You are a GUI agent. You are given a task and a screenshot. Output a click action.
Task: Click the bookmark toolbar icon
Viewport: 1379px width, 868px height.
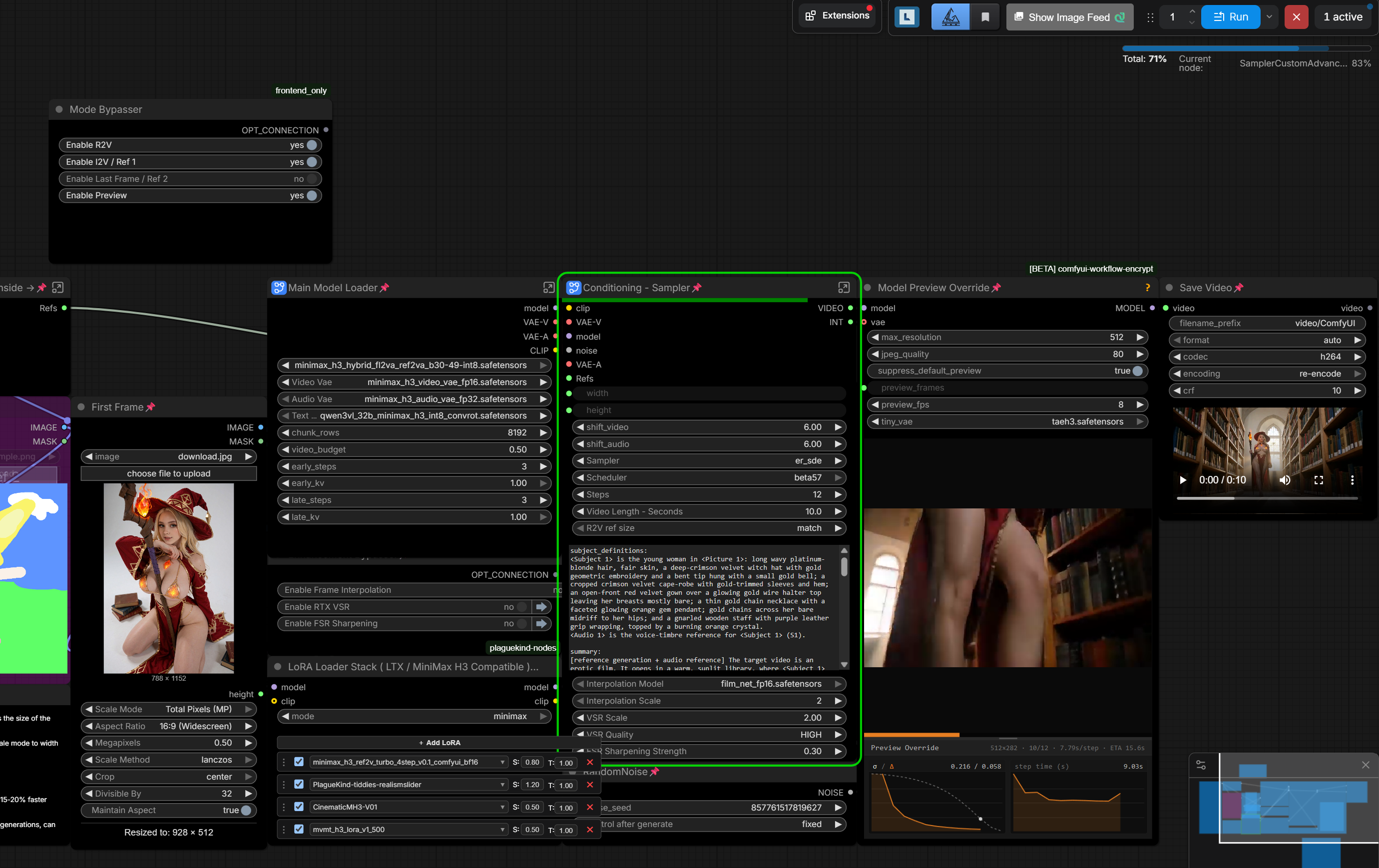pos(985,17)
